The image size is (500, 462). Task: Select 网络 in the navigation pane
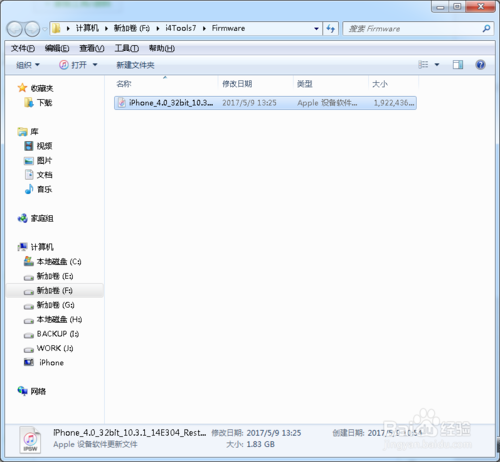[38, 392]
